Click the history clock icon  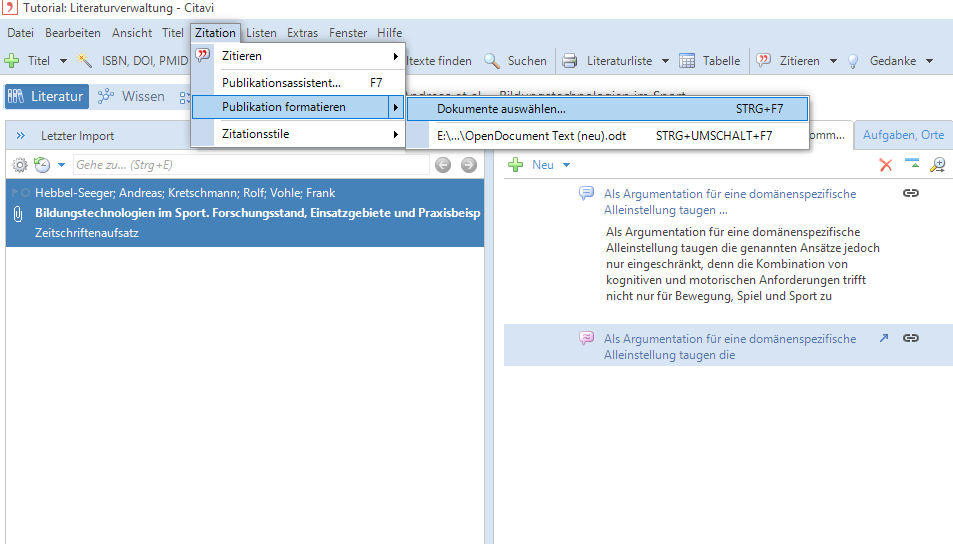(42, 165)
